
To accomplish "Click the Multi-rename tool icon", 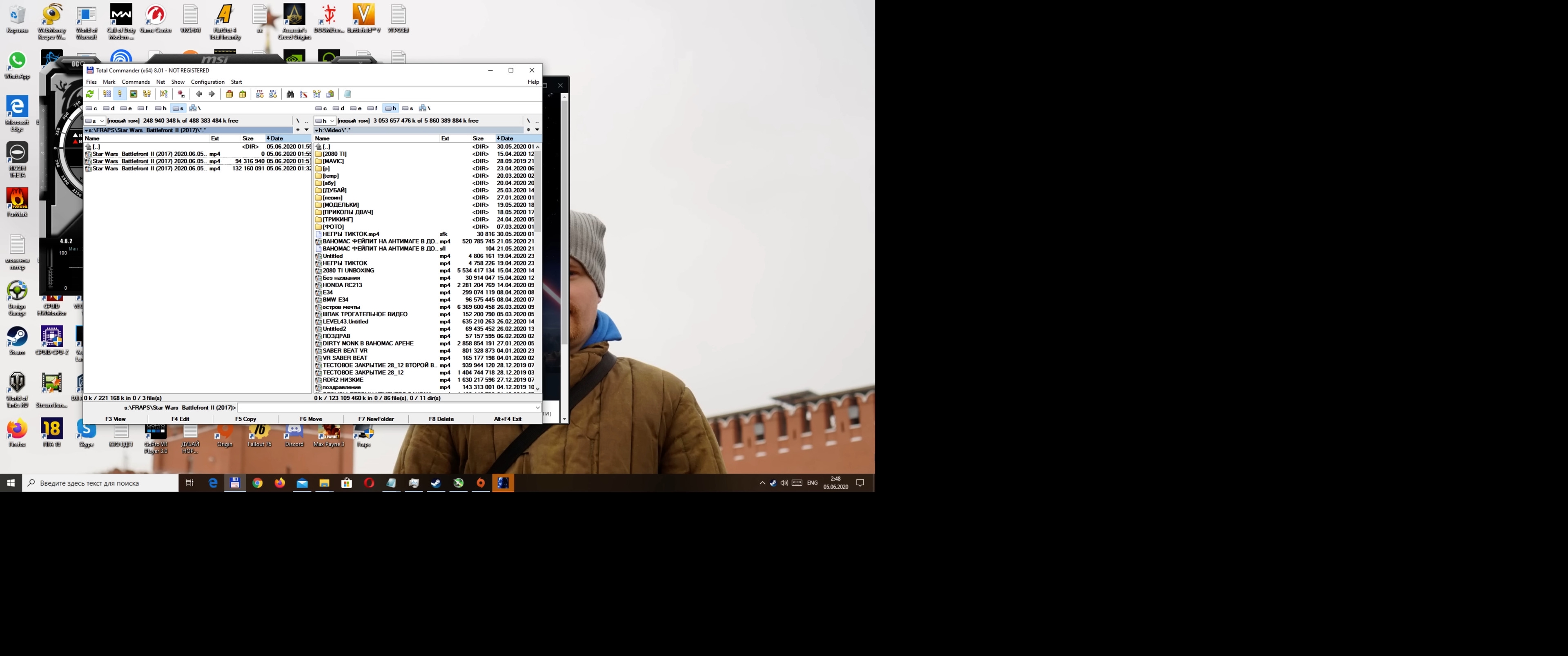I will tap(303, 94).
